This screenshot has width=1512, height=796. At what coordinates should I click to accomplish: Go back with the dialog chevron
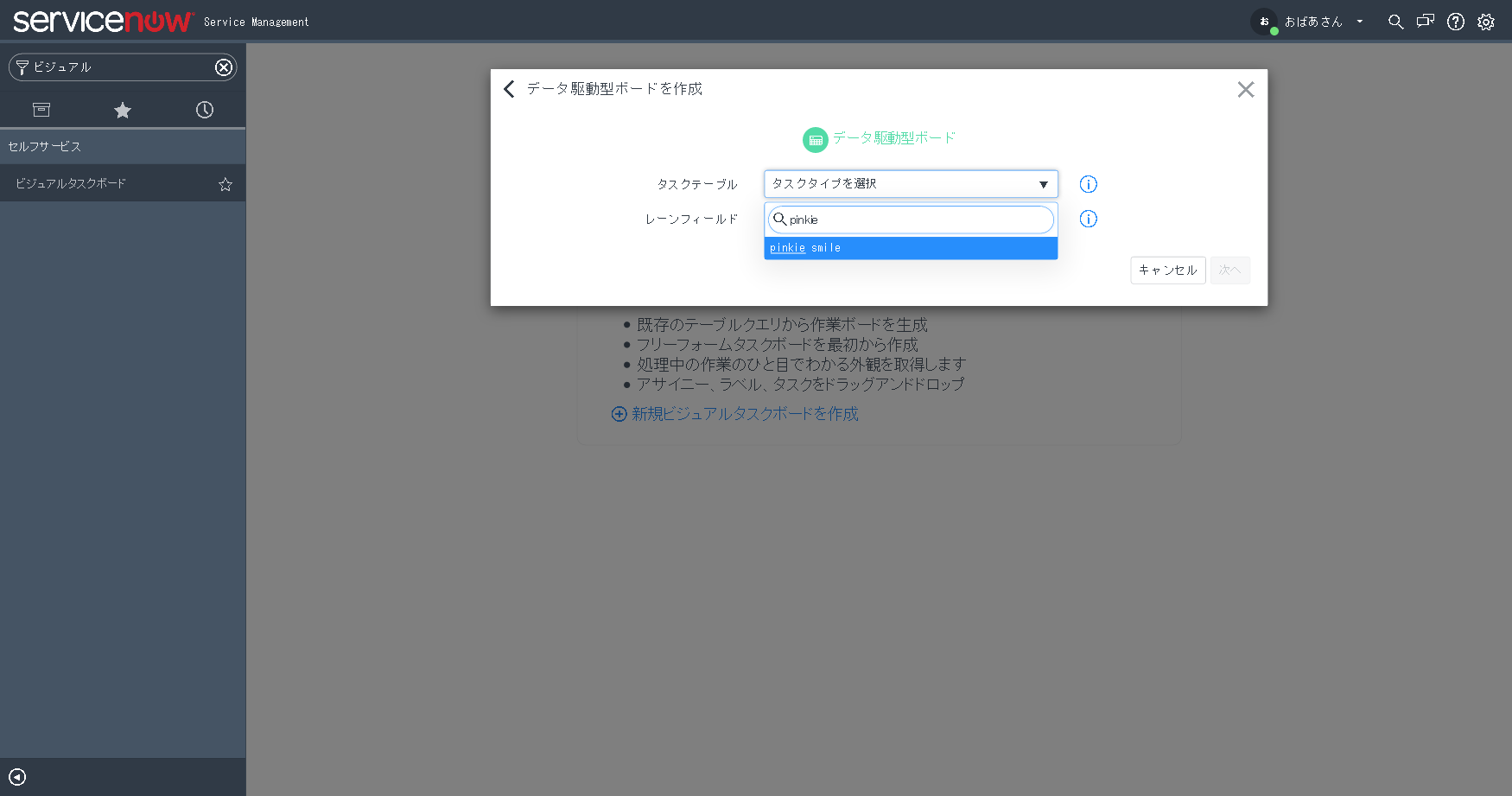tap(509, 89)
